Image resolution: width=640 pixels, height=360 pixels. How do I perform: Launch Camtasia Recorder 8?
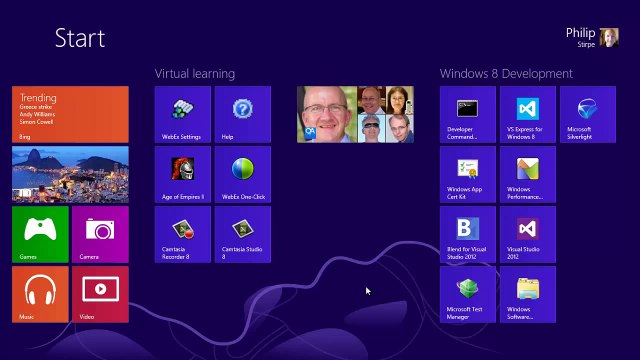182,234
